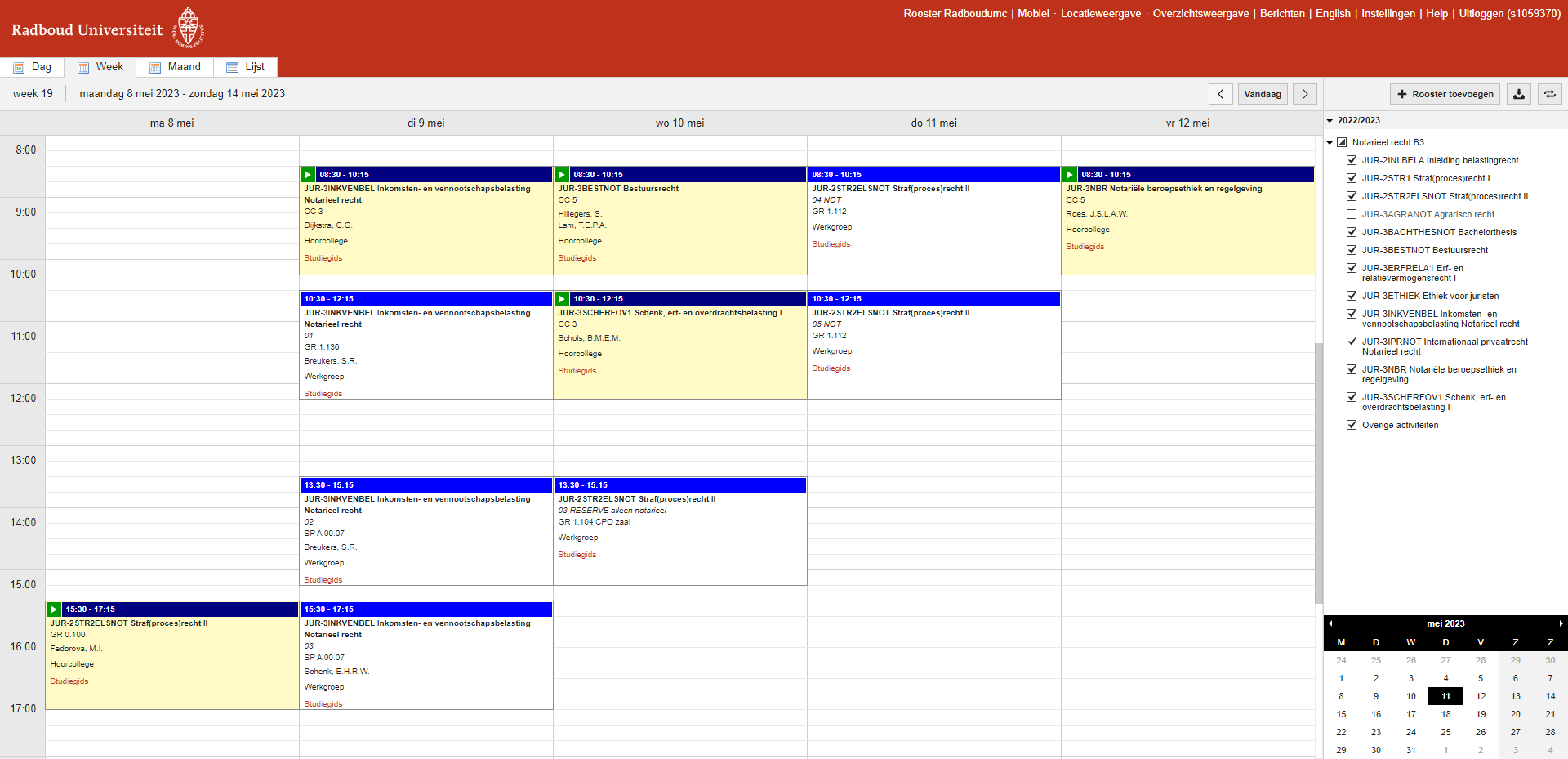Viewport: 1568px width, 759px height.
Task: Select 17 in the mini calendar
Action: tap(1410, 714)
